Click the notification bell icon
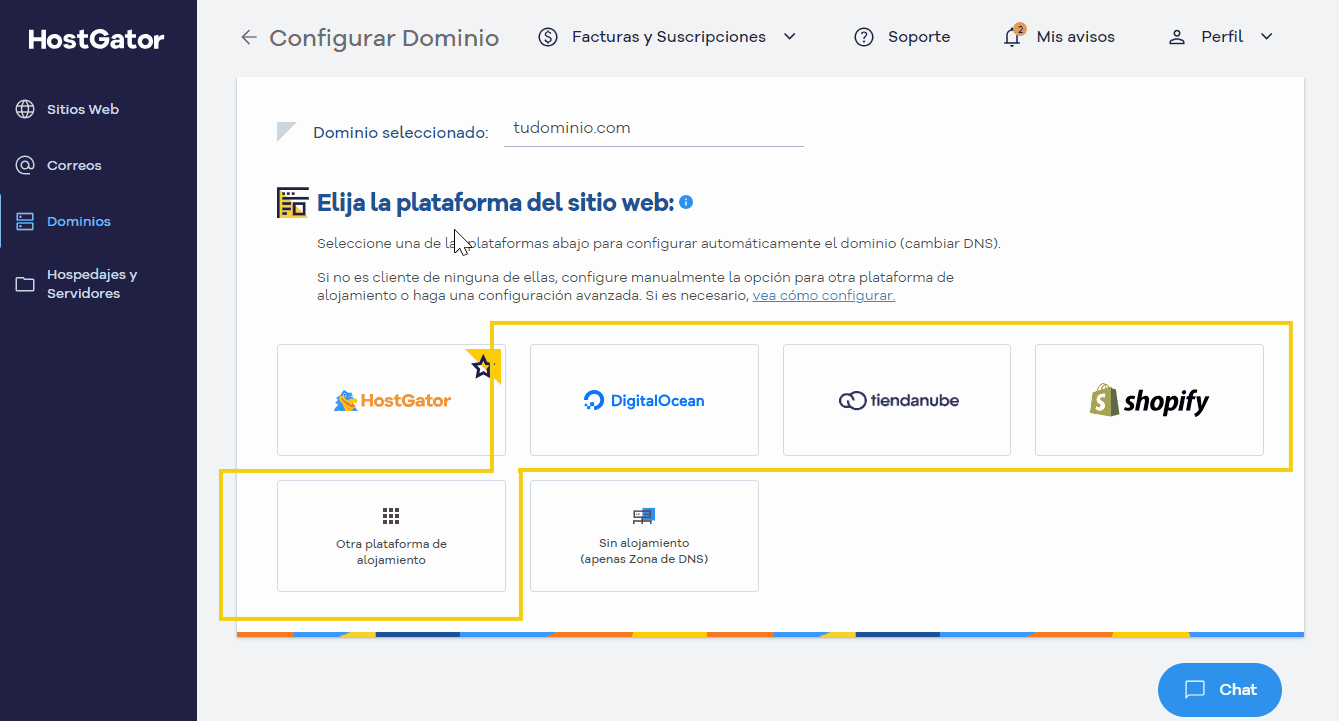Screen dimensions: 1339x721 (x=1013, y=37)
